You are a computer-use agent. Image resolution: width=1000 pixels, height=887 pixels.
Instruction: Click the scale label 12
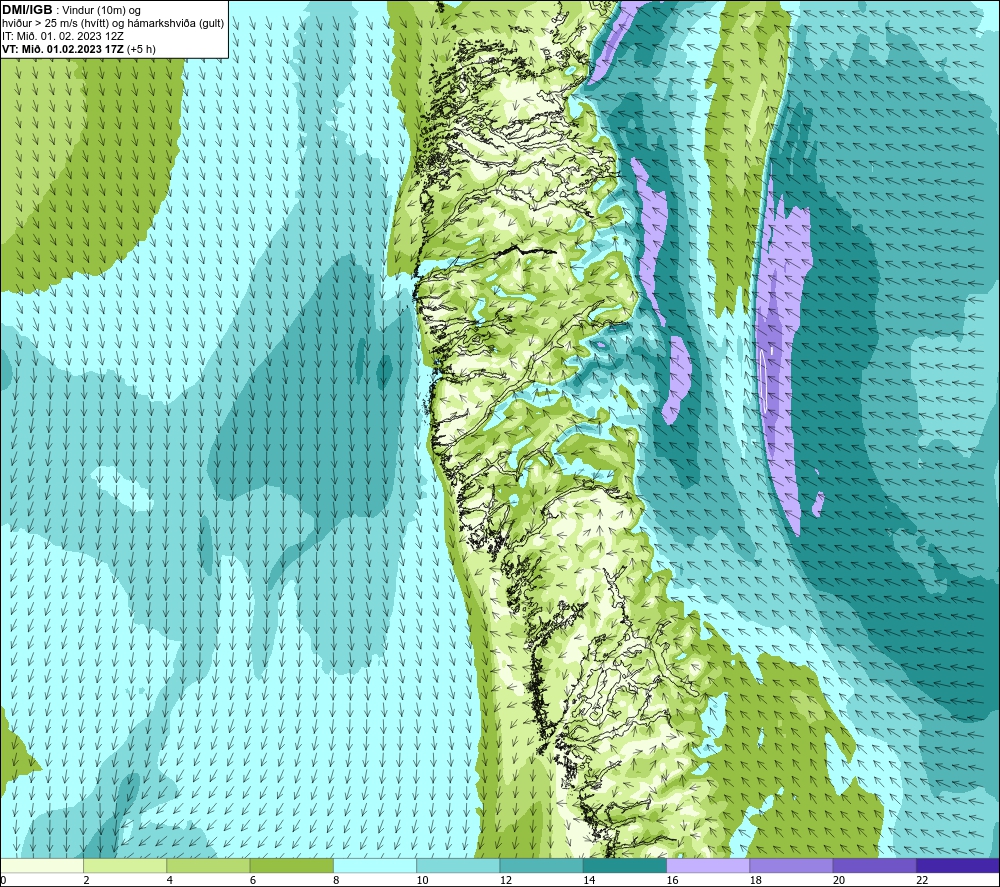[506, 880]
